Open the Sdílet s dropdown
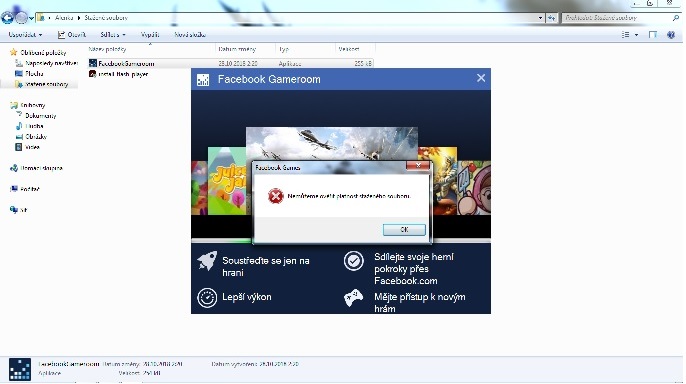 coord(112,35)
